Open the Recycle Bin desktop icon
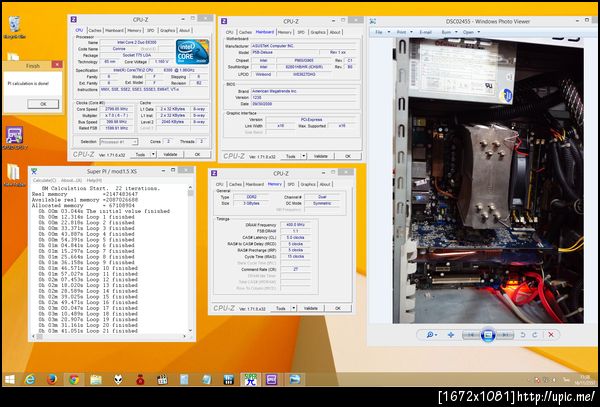The image size is (600, 407). (14, 27)
